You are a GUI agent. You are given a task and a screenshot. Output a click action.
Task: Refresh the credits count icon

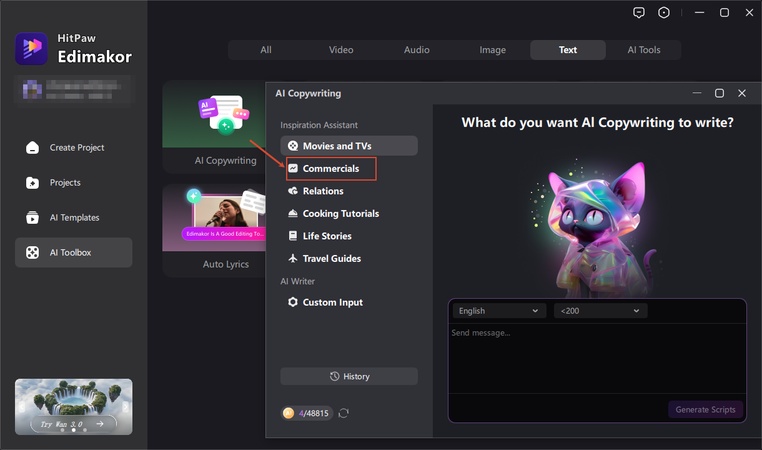pyautogui.click(x=344, y=413)
